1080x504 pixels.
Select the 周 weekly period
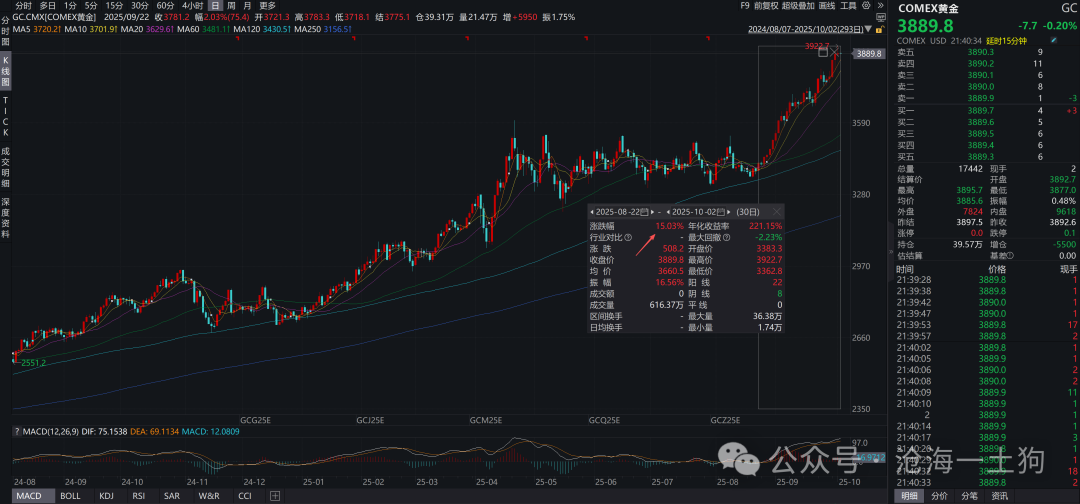(231, 5)
